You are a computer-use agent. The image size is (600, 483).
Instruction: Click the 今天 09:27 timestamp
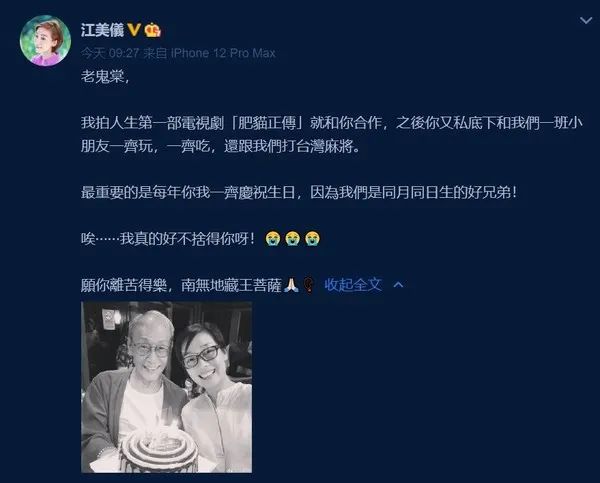110,53
